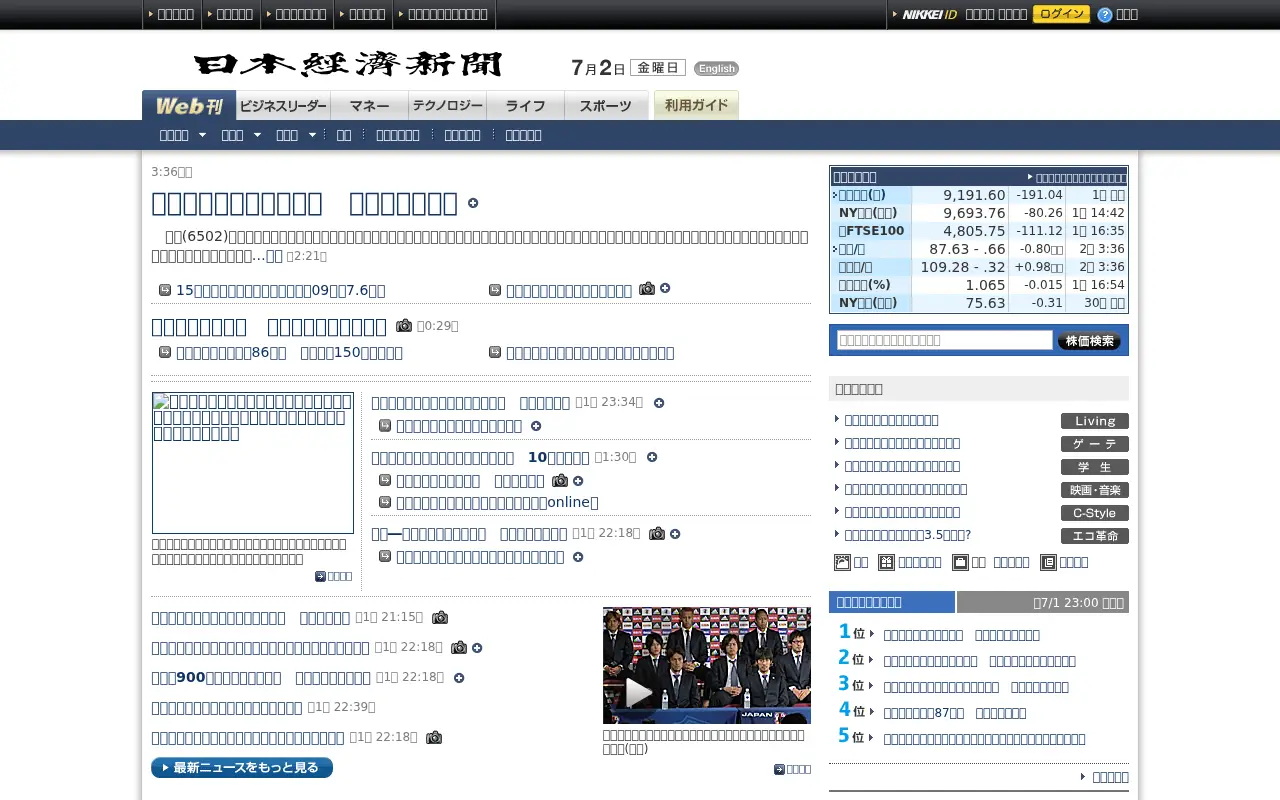Click the 金曜日 weekday label
The height and width of the screenshot is (800, 1280).
coord(658,68)
